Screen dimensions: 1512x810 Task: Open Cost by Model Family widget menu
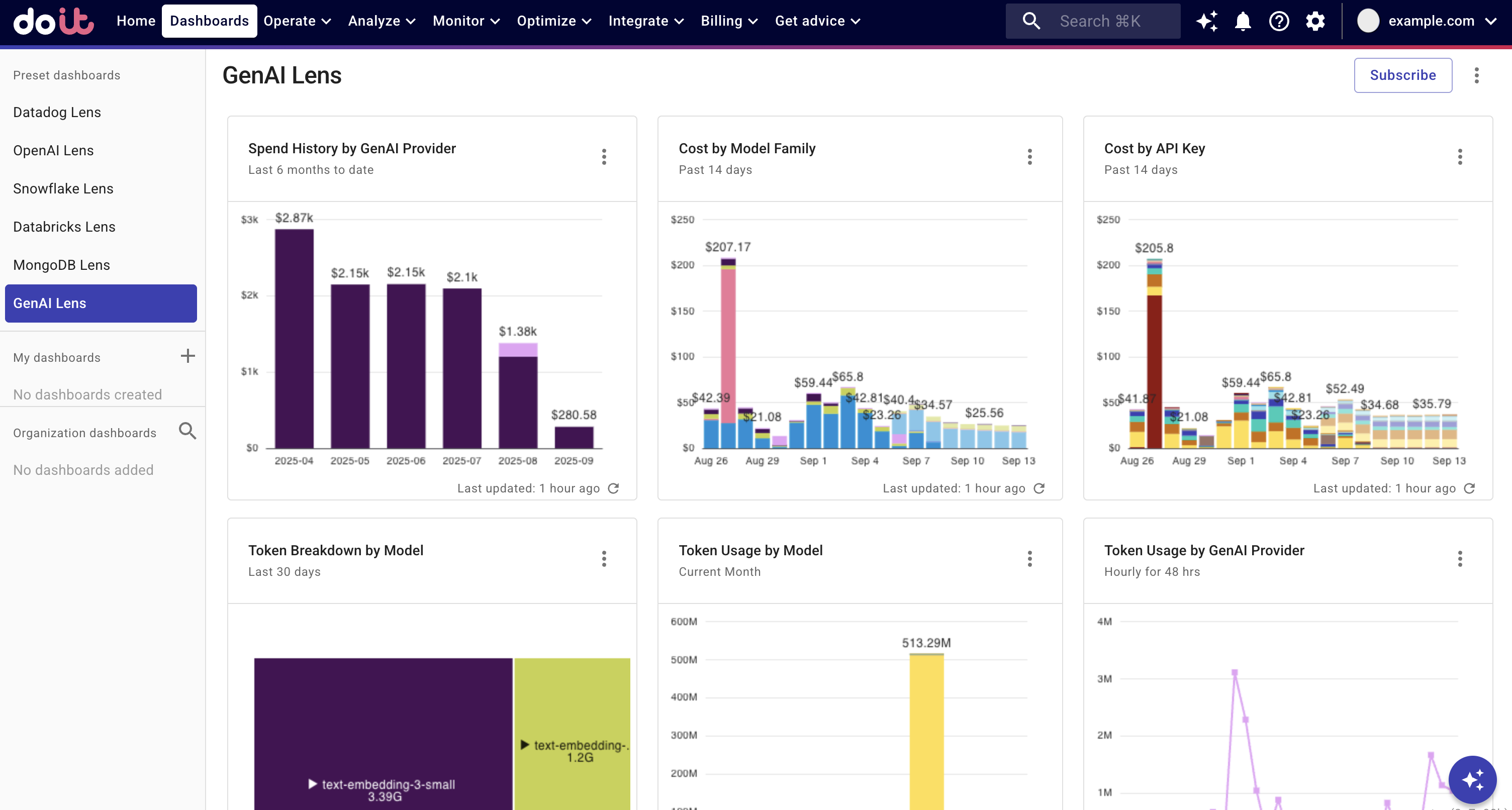click(x=1029, y=157)
